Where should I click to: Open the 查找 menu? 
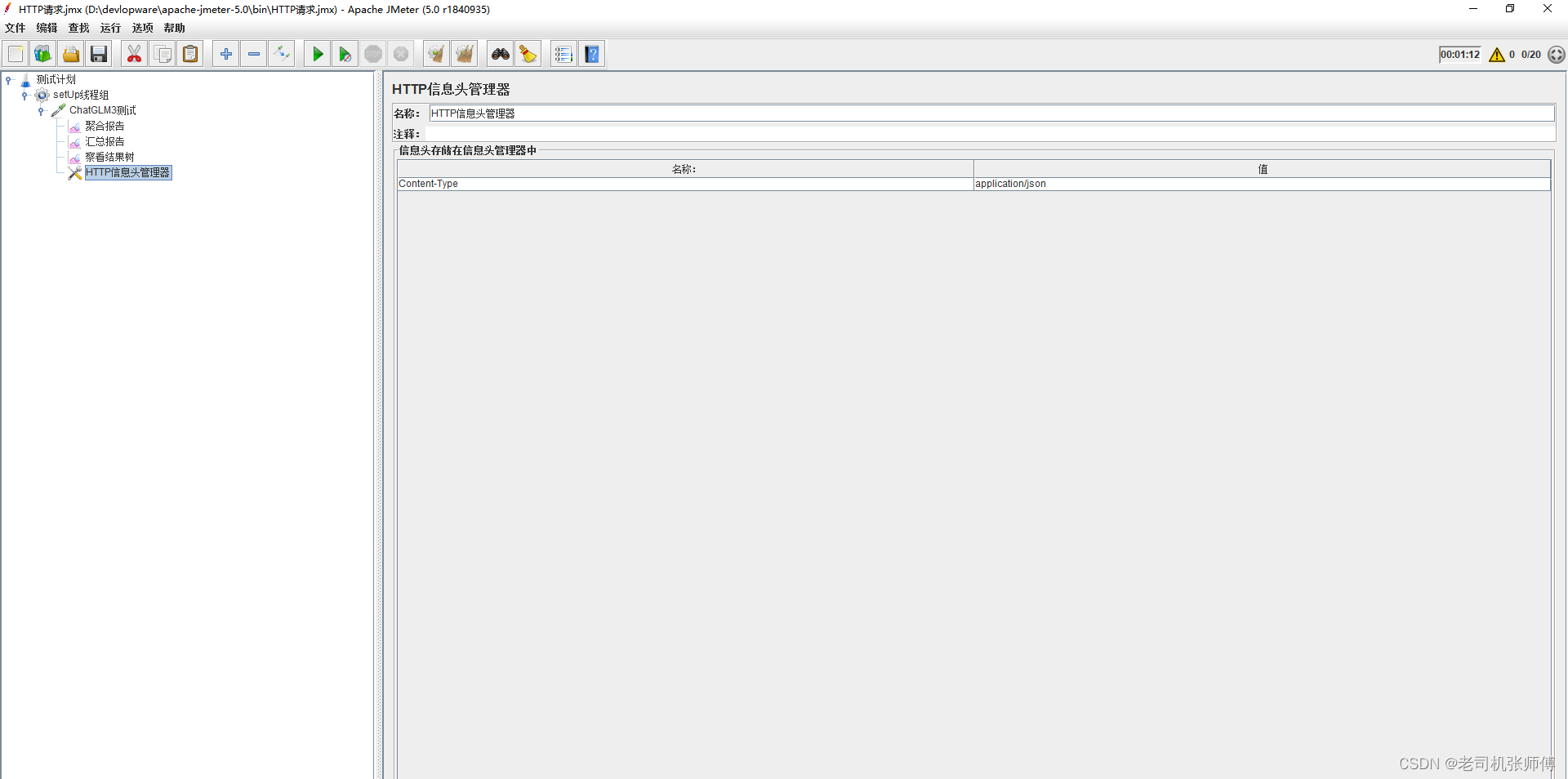(78, 28)
